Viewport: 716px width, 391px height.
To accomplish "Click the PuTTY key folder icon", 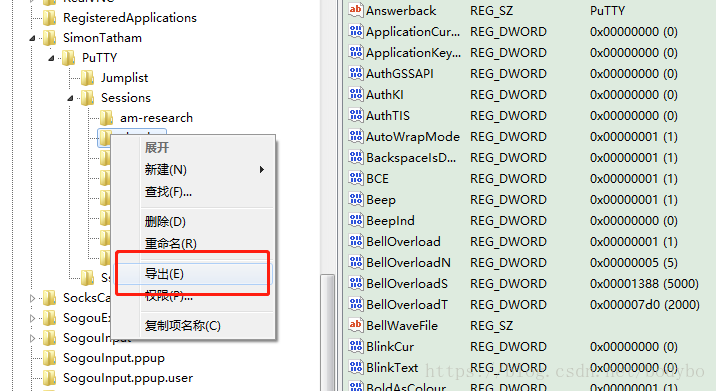I will [x=68, y=58].
